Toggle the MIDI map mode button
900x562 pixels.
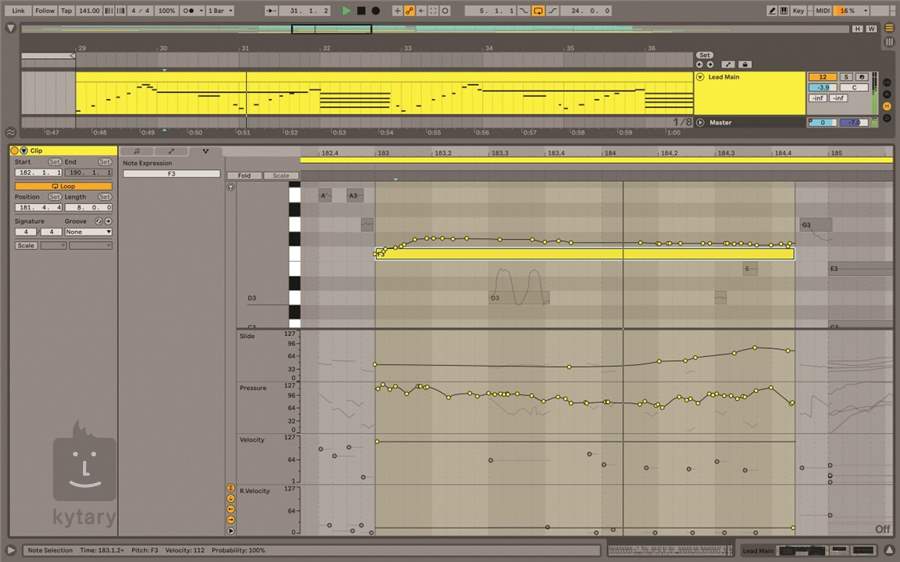coord(822,10)
